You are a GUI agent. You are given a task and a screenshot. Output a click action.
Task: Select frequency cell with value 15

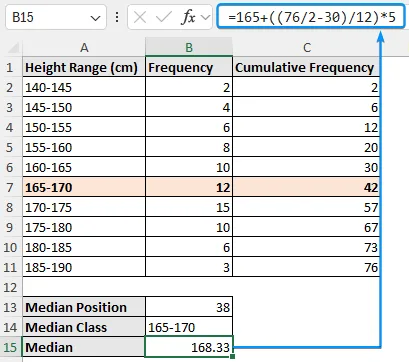189,207
